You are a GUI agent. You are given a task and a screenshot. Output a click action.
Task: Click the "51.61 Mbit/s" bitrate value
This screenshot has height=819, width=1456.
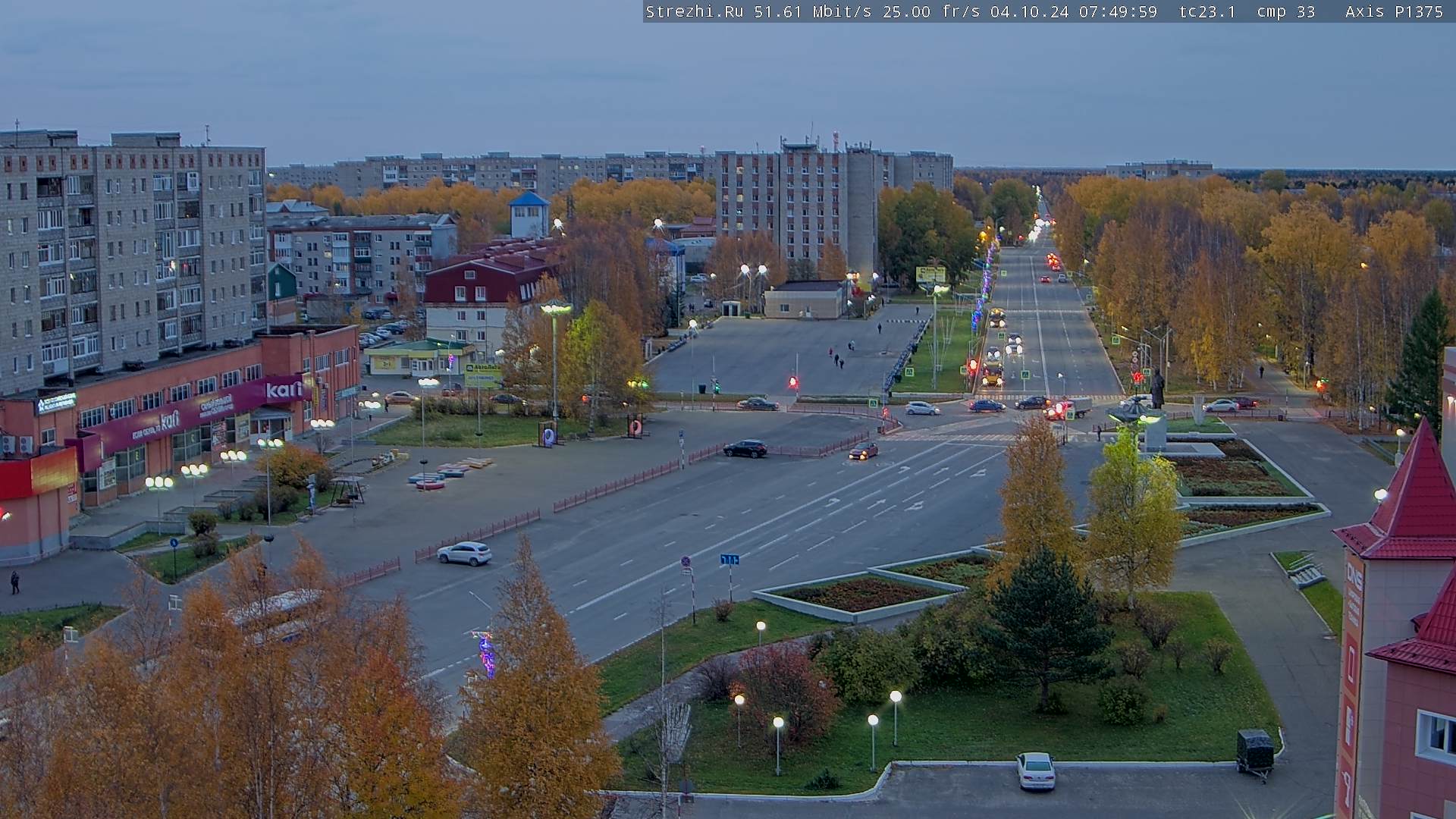coord(812,11)
